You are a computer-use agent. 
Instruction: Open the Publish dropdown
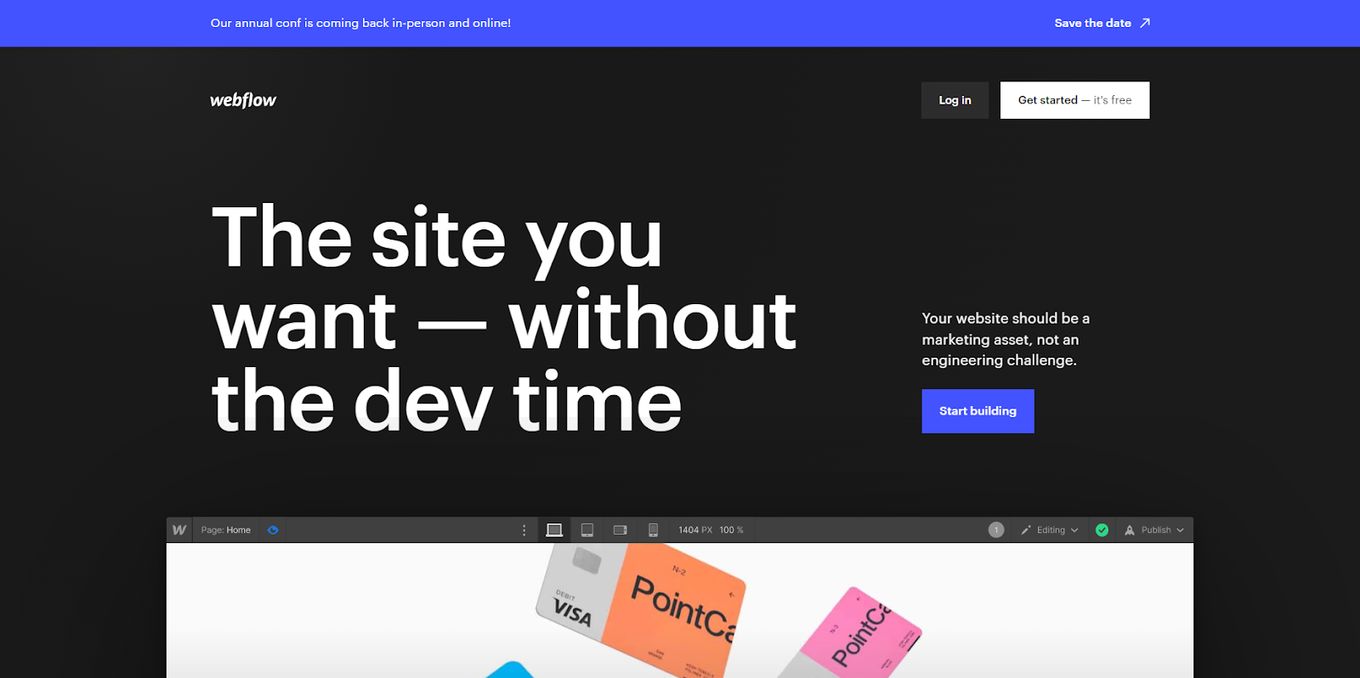point(1155,530)
